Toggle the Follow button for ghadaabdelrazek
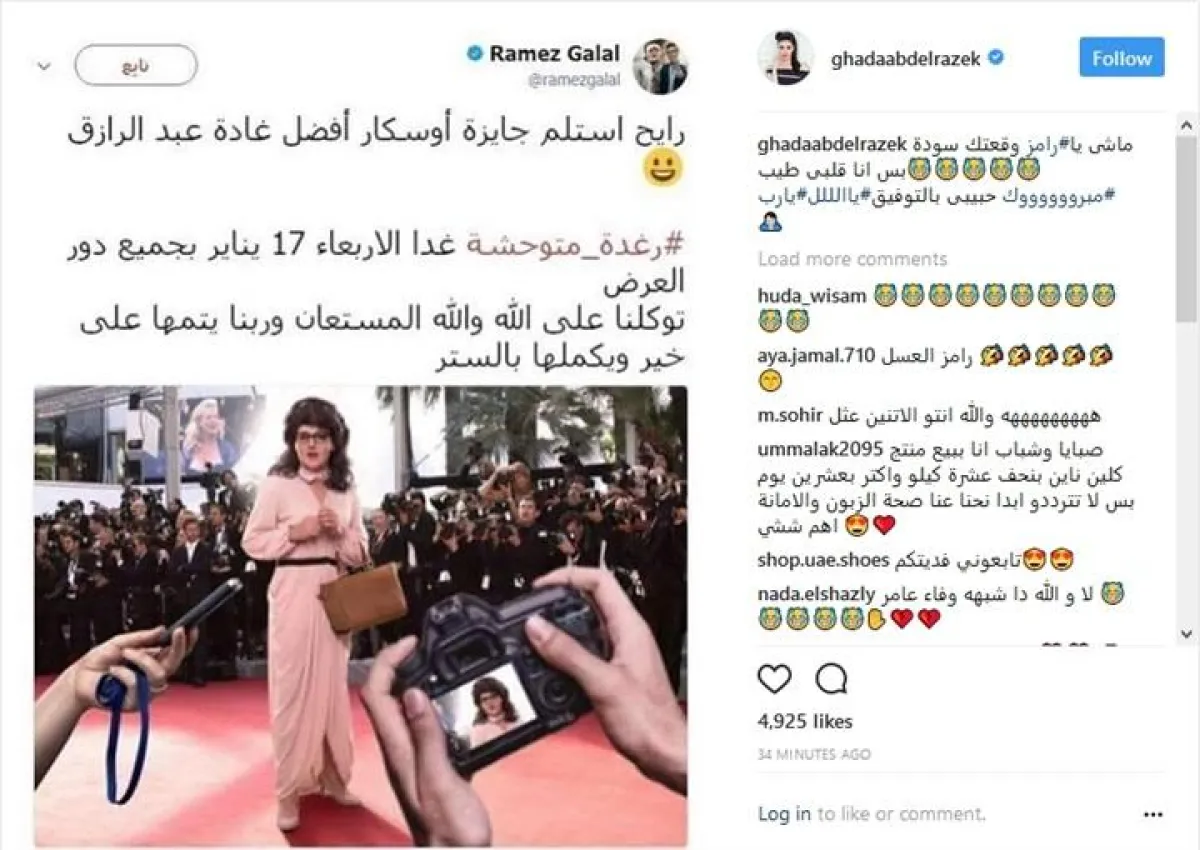This screenshot has height=850, width=1200. point(1122,58)
